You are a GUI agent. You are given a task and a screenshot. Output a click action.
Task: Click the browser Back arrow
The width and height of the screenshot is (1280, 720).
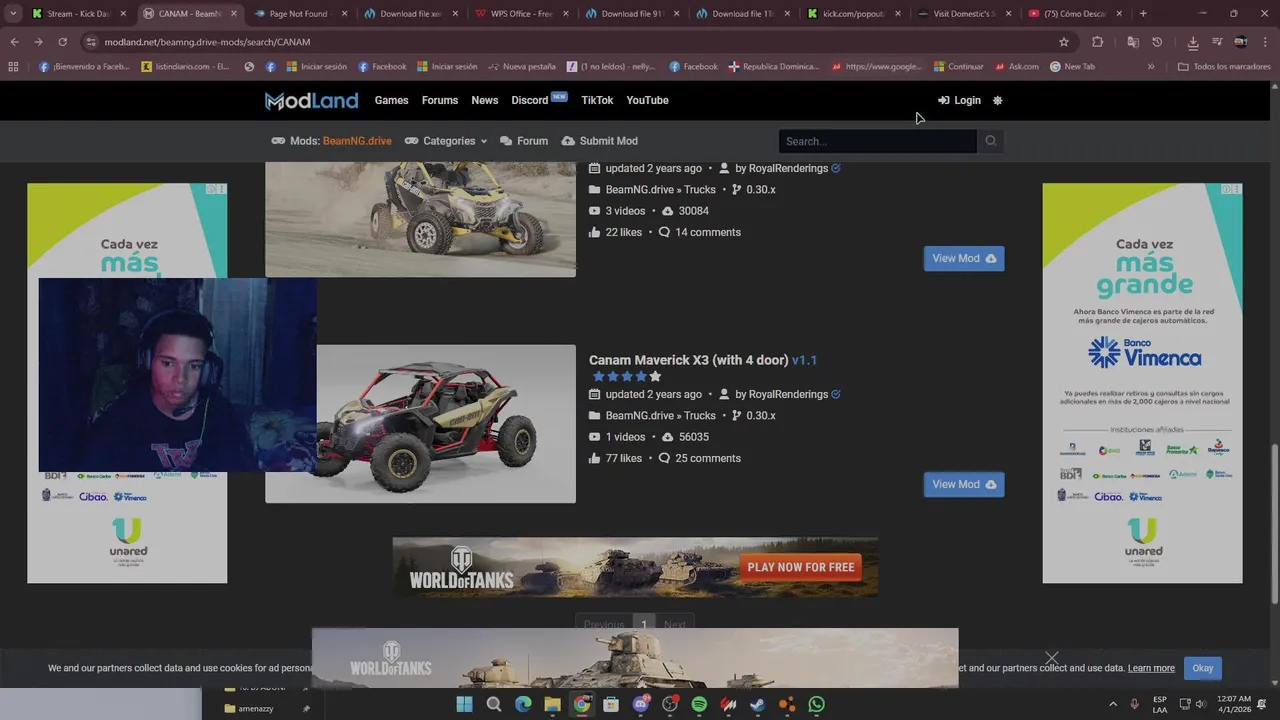coord(14,42)
